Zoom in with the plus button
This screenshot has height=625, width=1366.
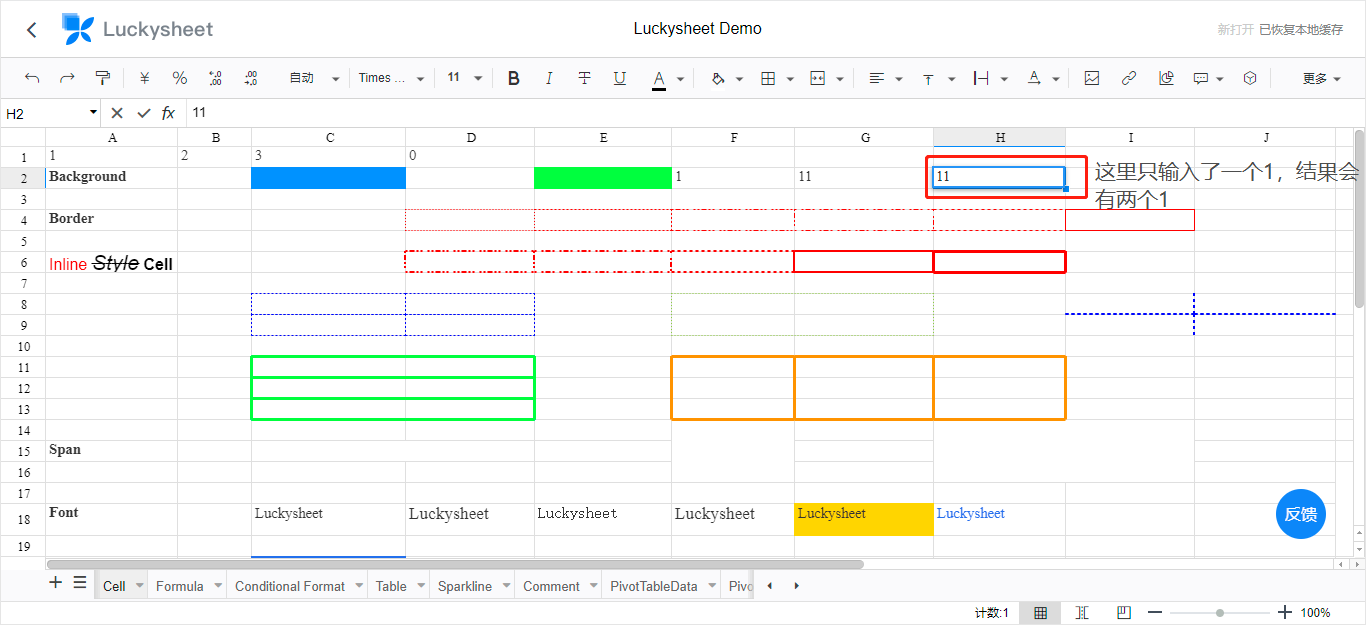pyautogui.click(x=1285, y=613)
